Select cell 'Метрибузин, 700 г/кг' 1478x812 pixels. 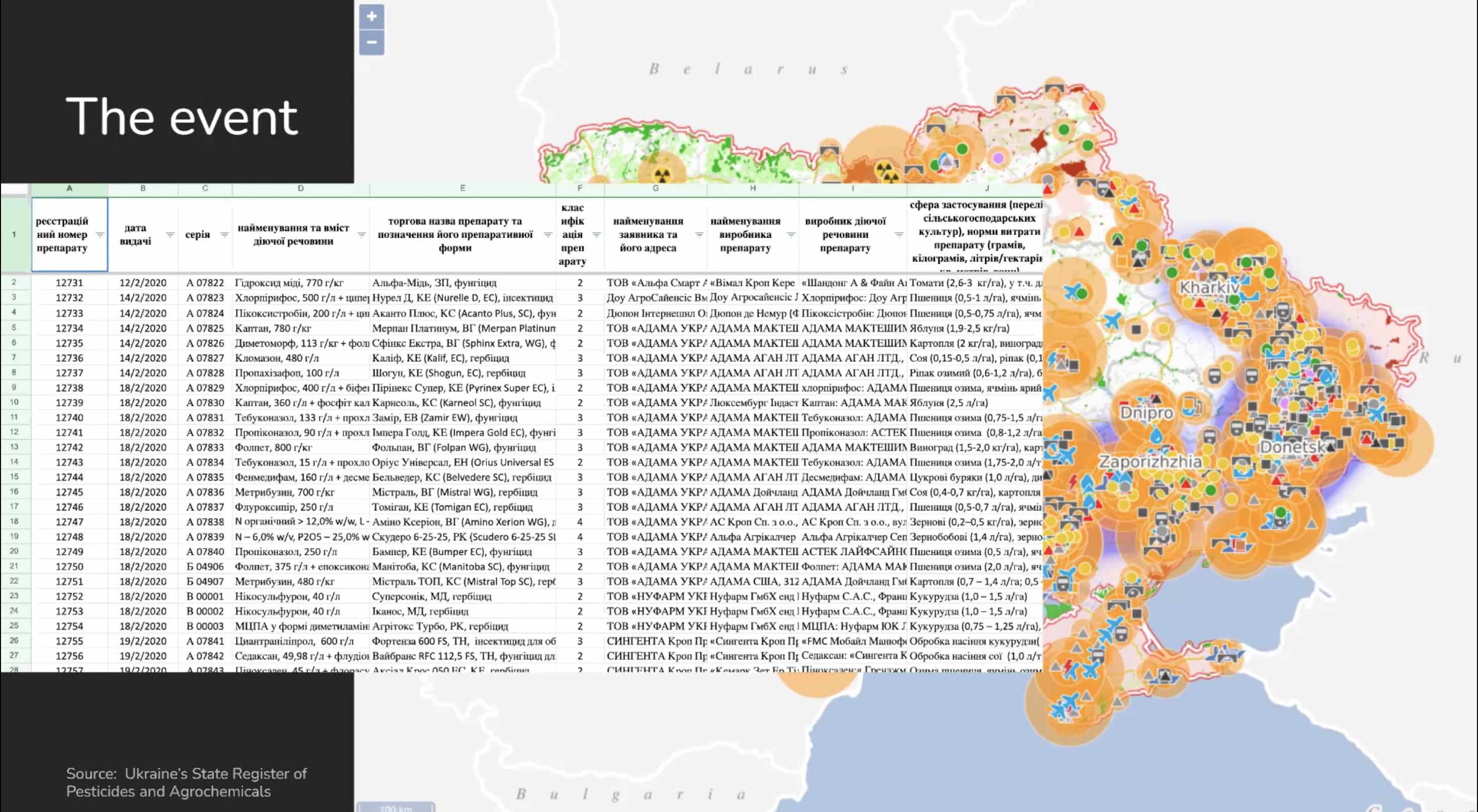pos(301,492)
